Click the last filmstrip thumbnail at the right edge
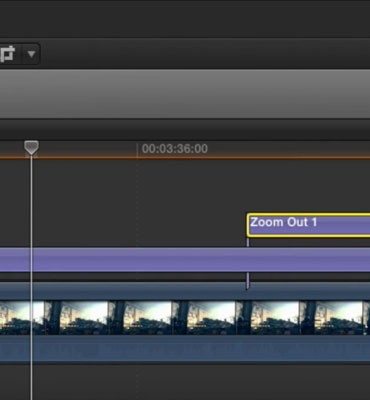This screenshot has height=400, width=370. [x=366, y=318]
